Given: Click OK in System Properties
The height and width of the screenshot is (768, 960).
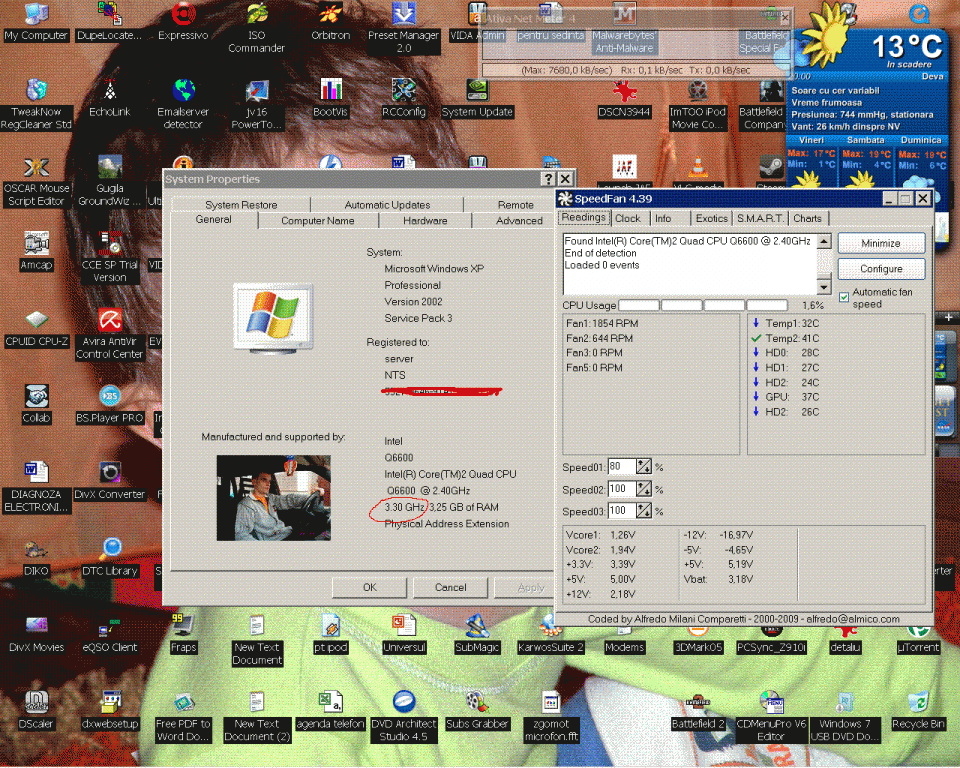Looking at the screenshot, I should point(369,587).
